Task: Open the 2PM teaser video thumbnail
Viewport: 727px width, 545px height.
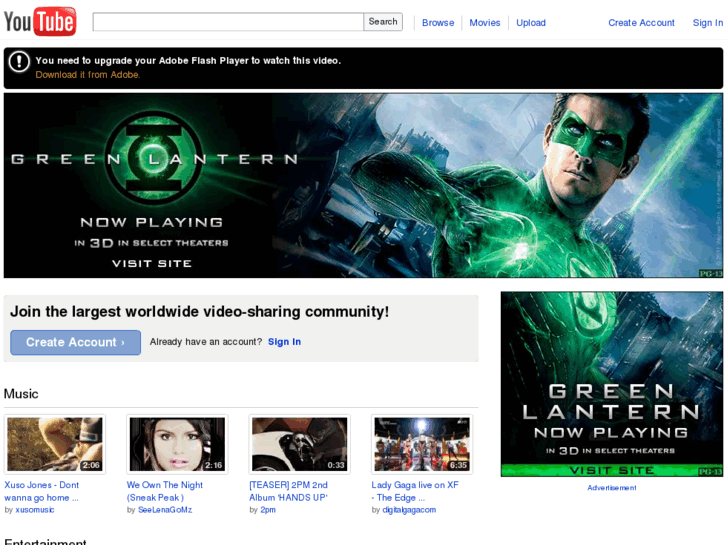Action: [299, 444]
